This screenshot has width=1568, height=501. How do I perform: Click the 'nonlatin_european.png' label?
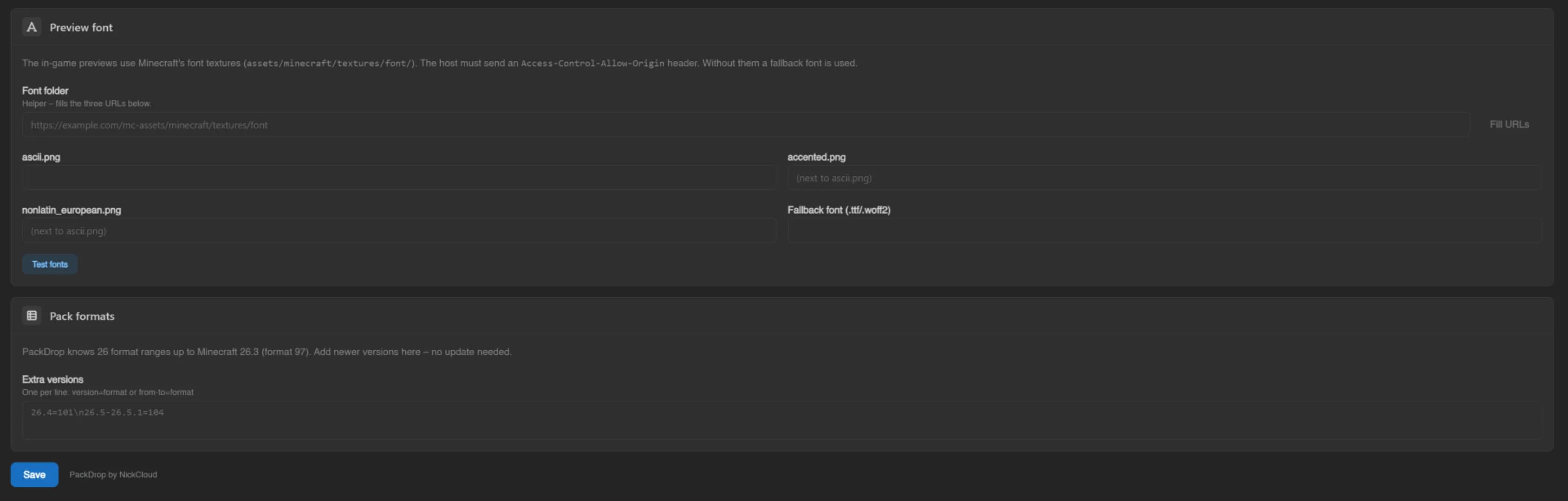click(71, 210)
